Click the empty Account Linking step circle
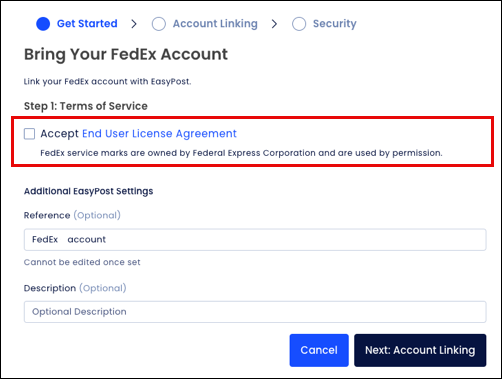 pyautogui.click(x=159, y=24)
